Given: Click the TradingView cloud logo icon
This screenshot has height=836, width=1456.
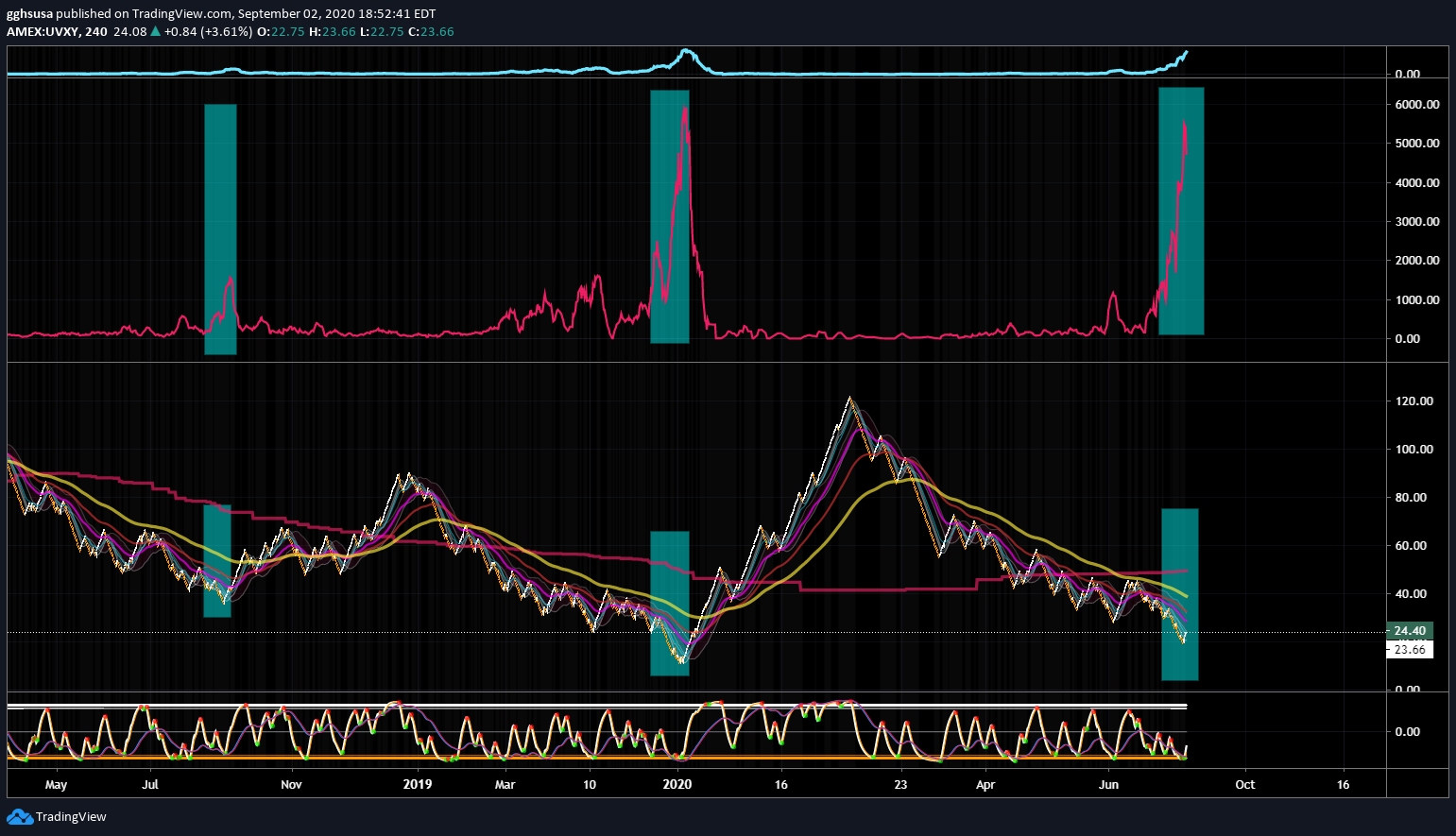Looking at the screenshot, I should [19, 817].
